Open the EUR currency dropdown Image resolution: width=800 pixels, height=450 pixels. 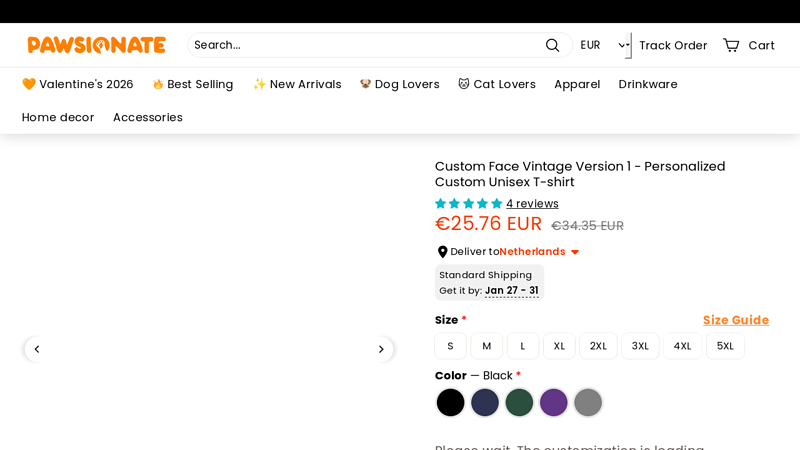click(603, 45)
